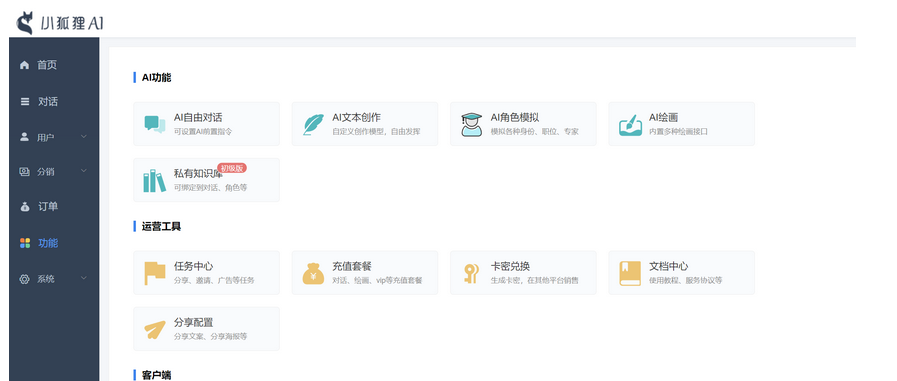The image size is (897, 381).
Task: Click the person icon beside 用户
Action: pyautogui.click(x=24, y=137)
